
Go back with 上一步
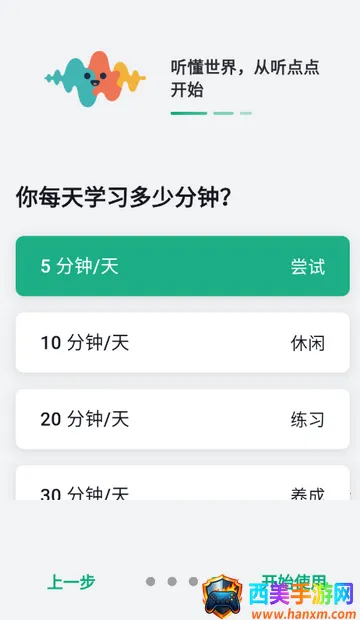click(x=71, y=582)
